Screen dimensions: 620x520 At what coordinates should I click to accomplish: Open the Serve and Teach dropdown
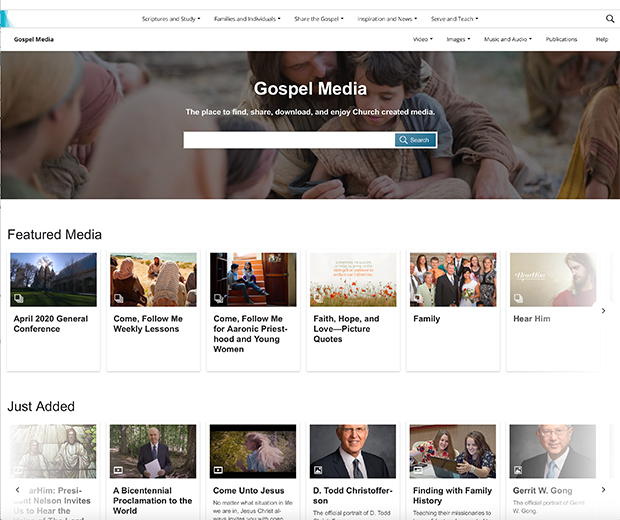pos(454,19)
